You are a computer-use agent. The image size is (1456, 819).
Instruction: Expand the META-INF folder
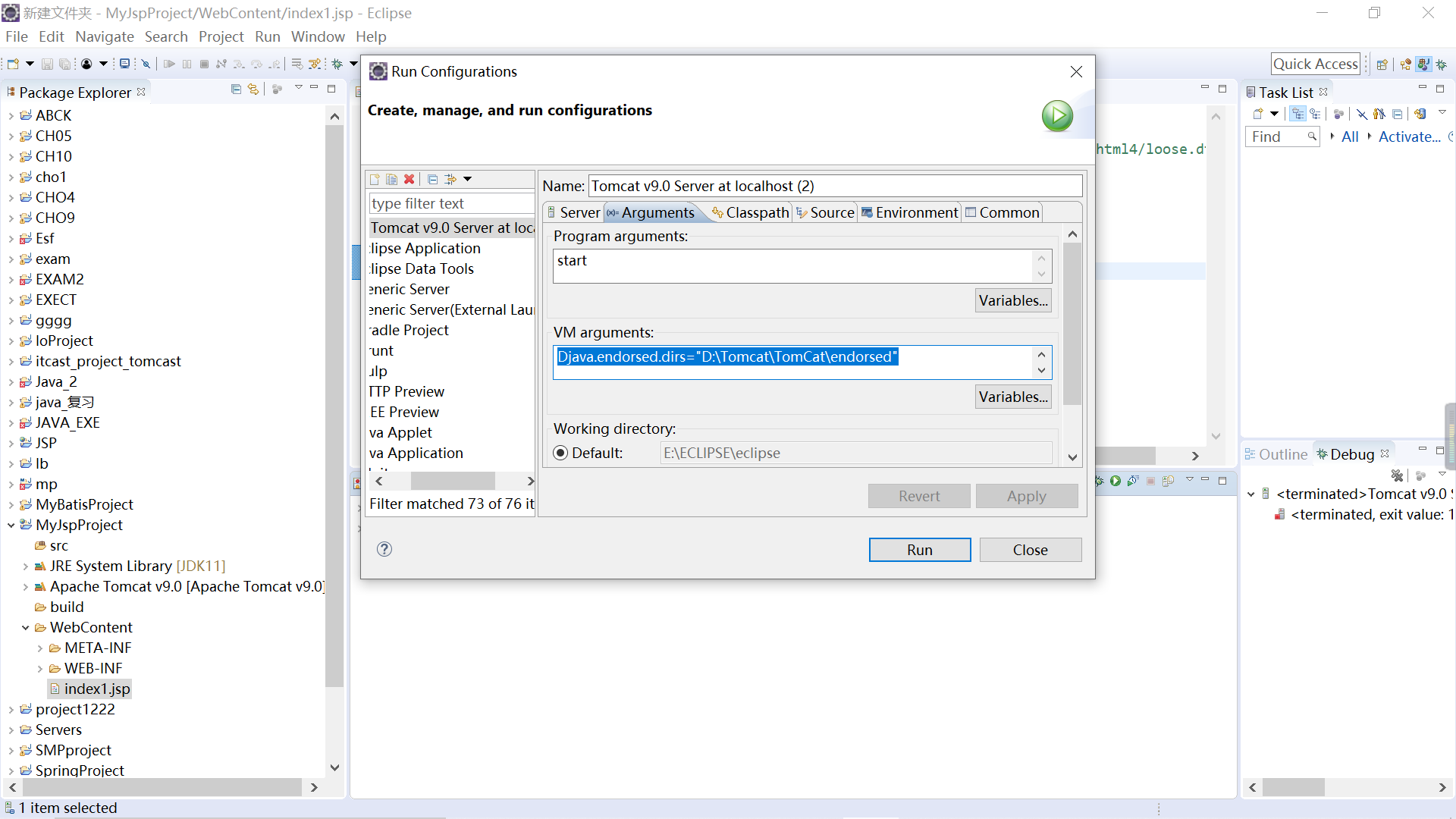coord(40,648)
